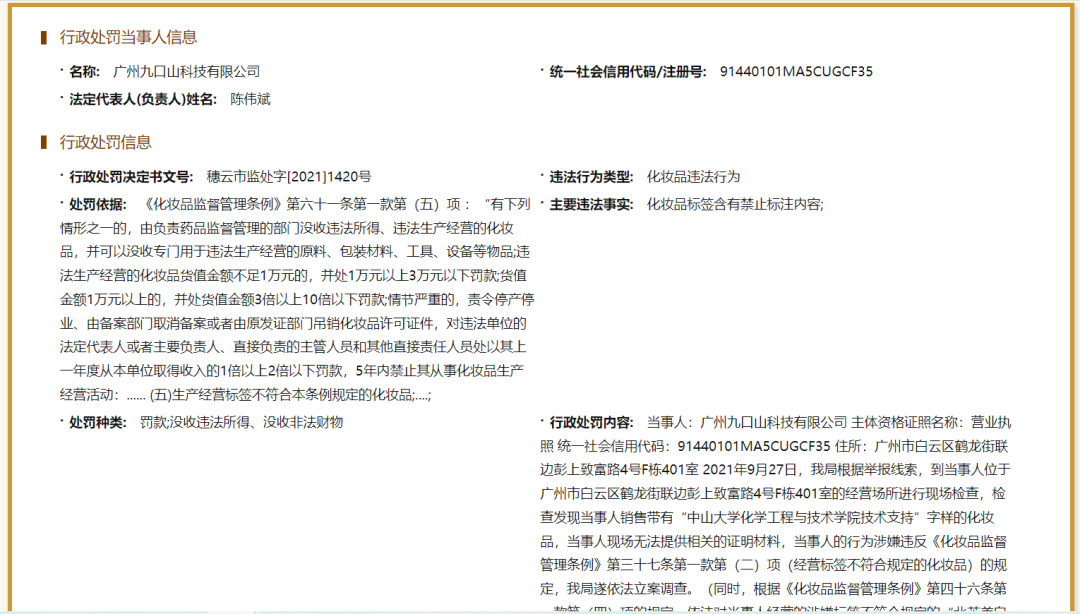Click the 违法行为类型 field label
The height and width of the screenshot is (614, 1080).
pos(592,172)
